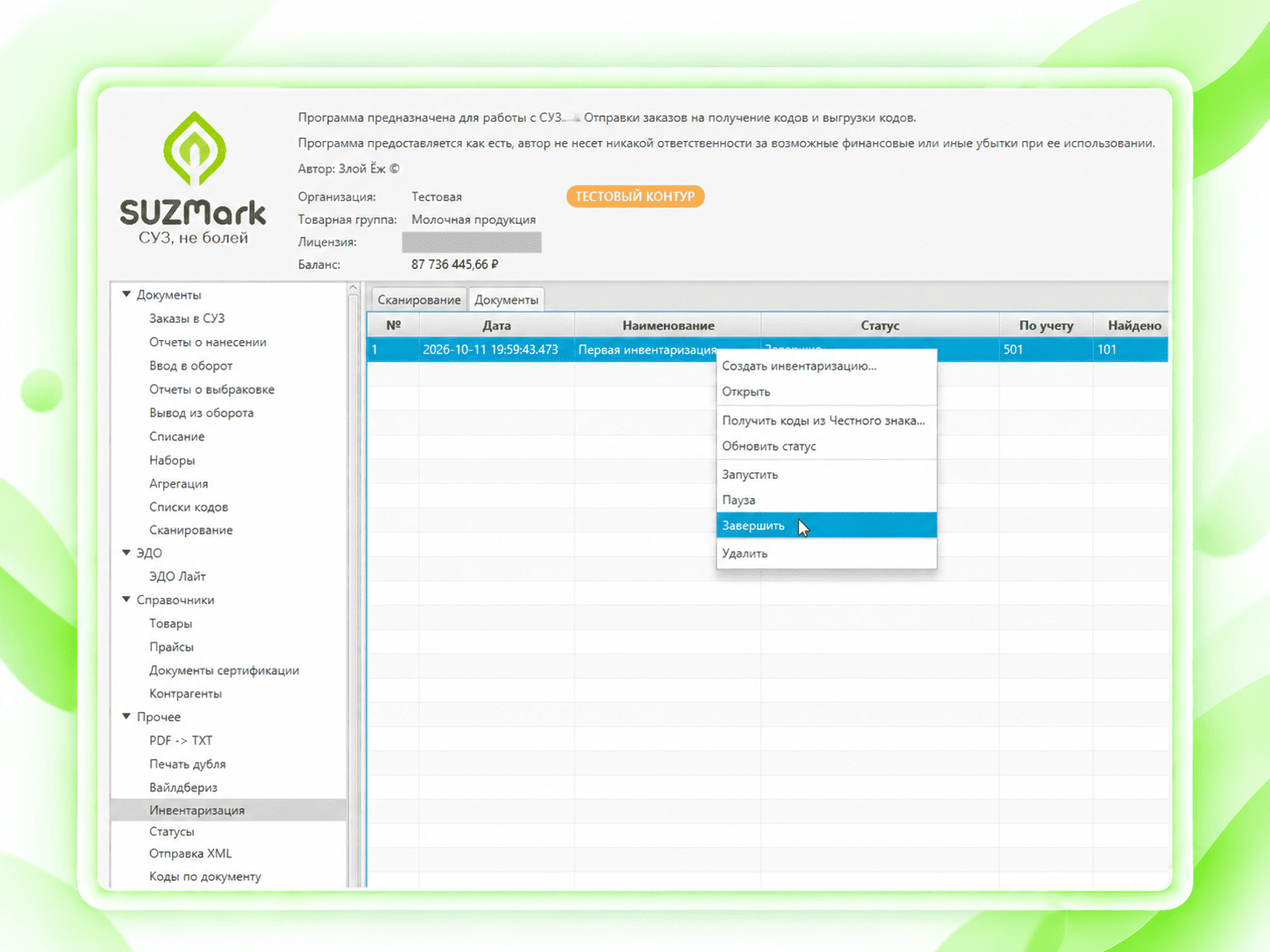This screenshot has height=952, width=1270.
Task: Select Контрагенты item
Action: click(185, 693)
